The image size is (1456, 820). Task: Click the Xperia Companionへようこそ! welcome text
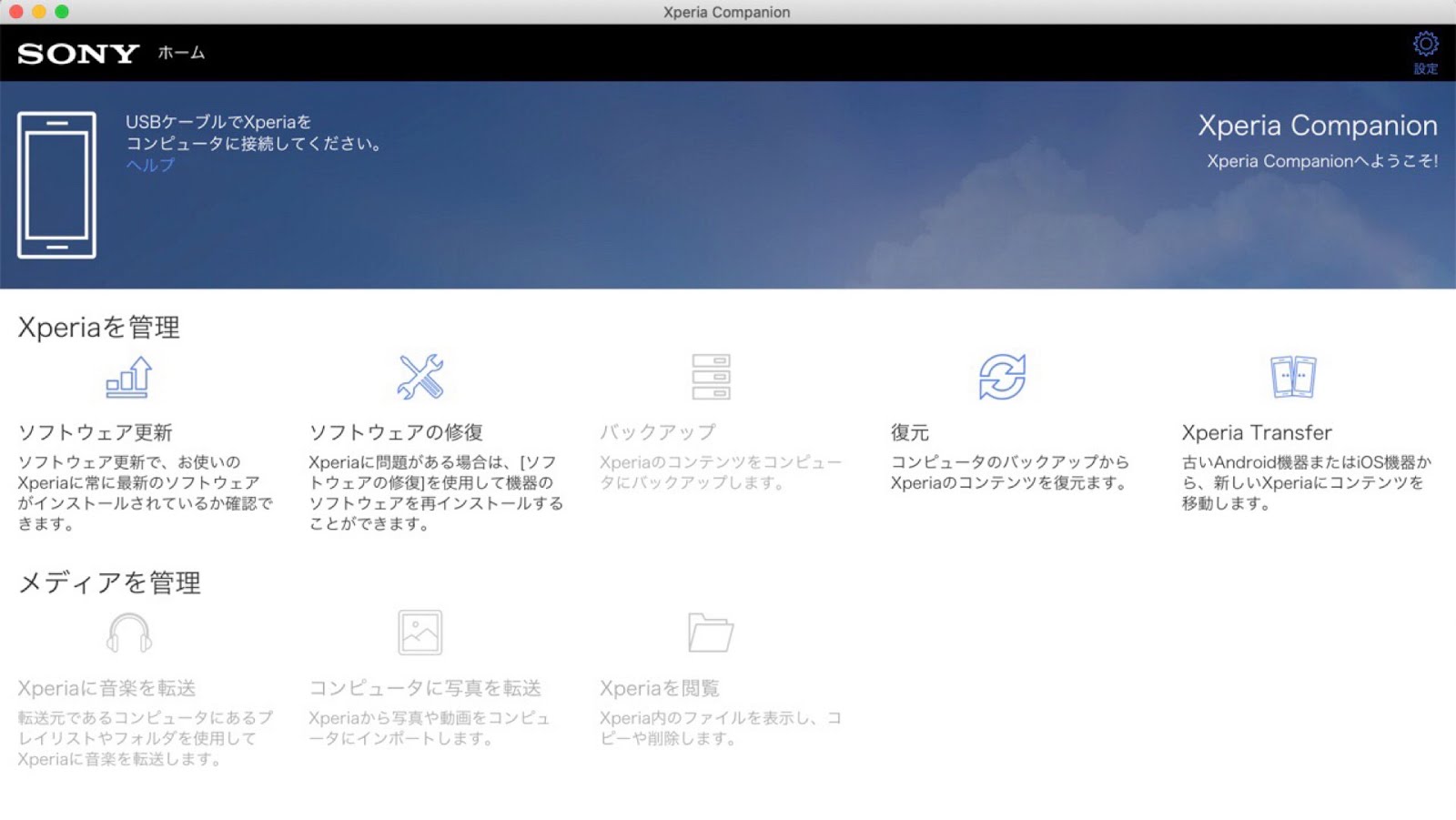(1322, 161)
